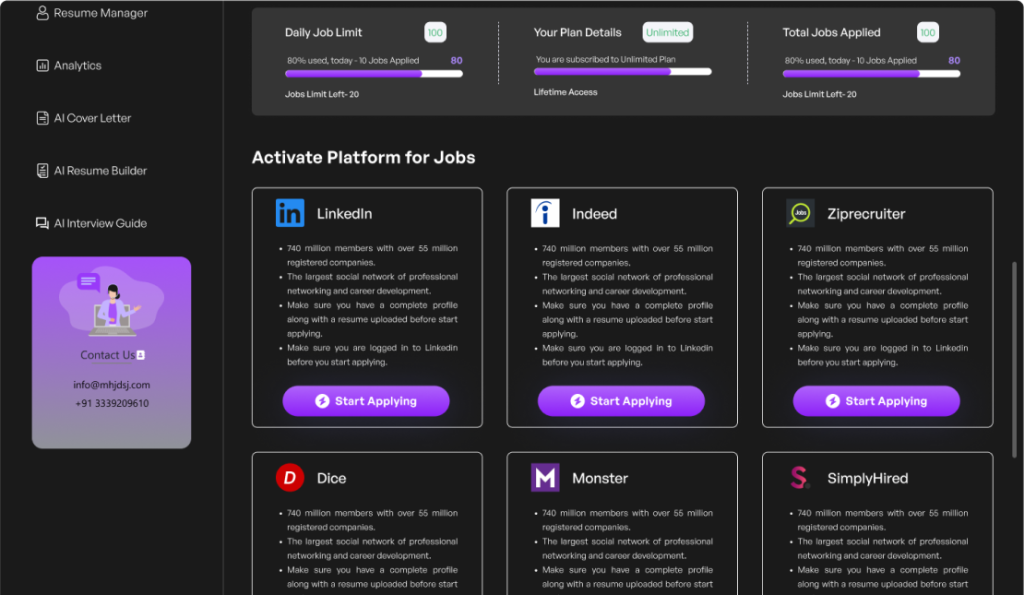
Task: Click the small icon beside Contact Us
Action: 140,355
